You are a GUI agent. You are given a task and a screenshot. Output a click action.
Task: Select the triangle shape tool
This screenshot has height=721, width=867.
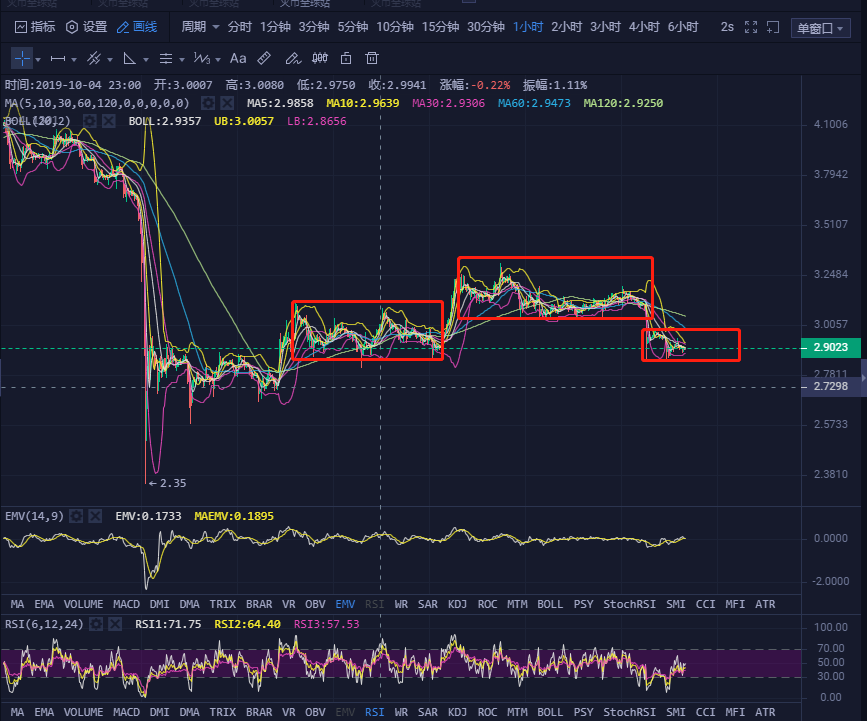tap(129, 58)
